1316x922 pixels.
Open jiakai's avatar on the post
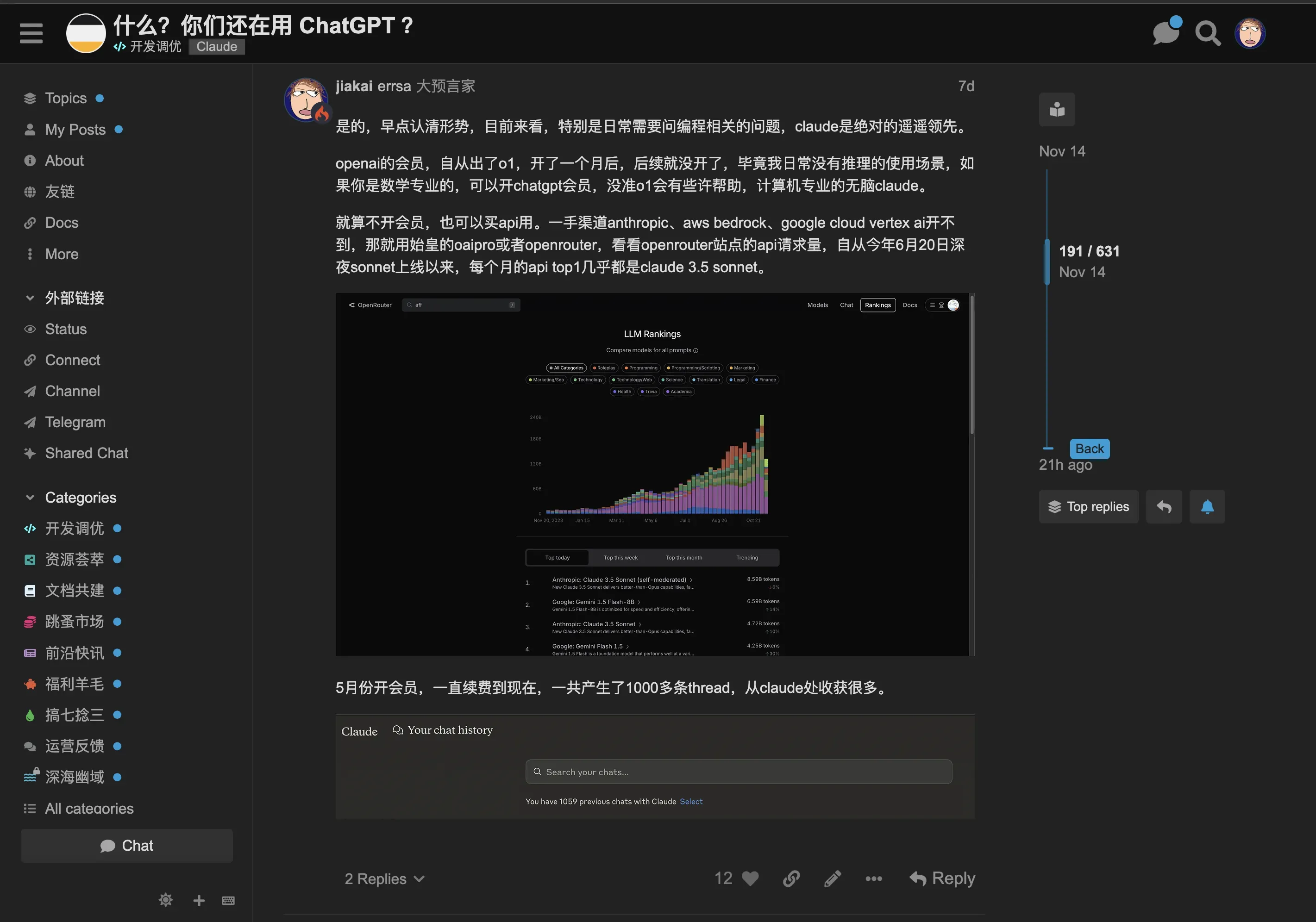coord(306,100)
